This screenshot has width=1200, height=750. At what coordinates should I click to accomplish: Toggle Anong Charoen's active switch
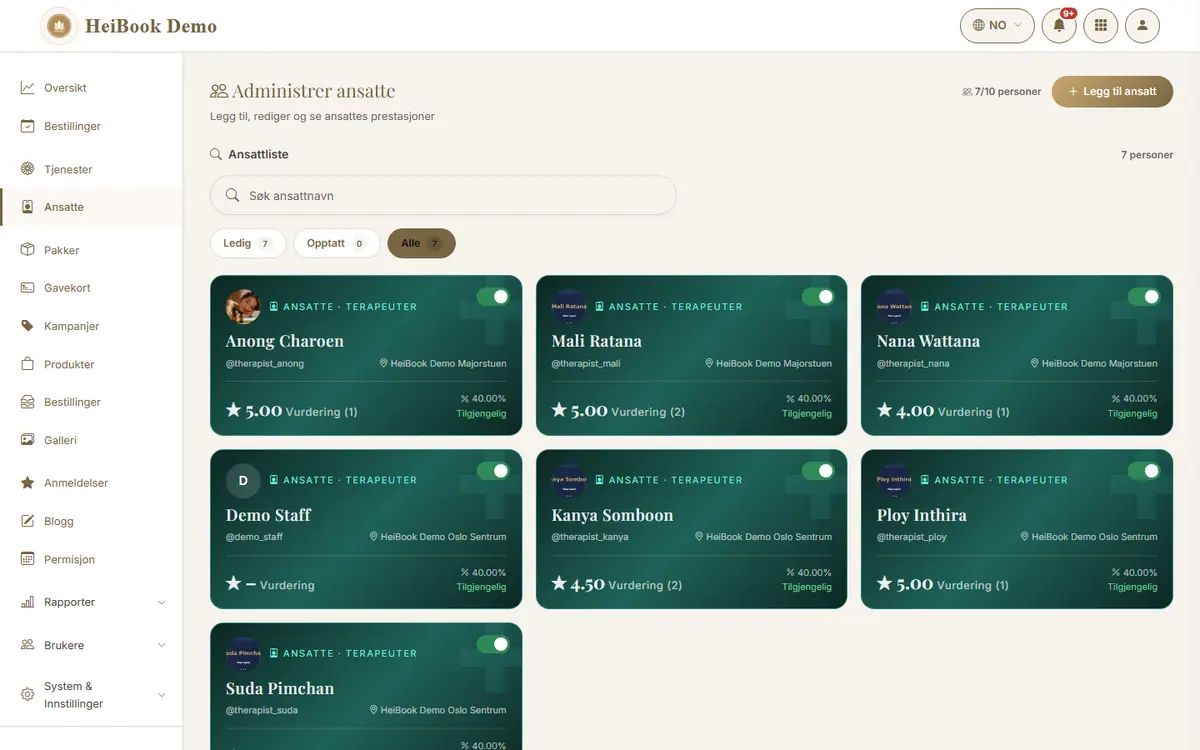[x=493, y=297]
